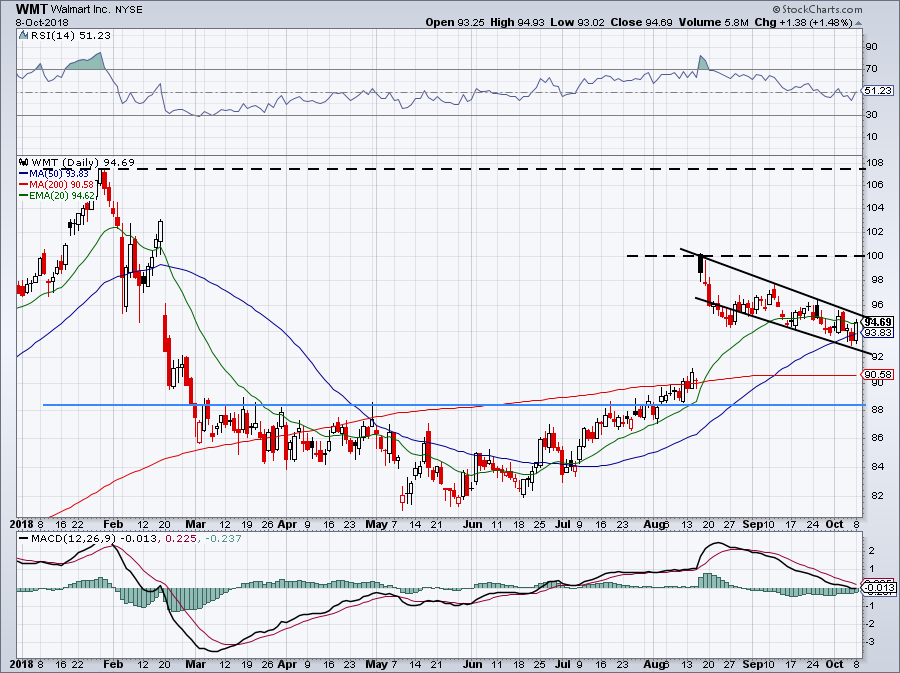
Task: Click the MA(50) 93.83 legend text
Action: 59,173
